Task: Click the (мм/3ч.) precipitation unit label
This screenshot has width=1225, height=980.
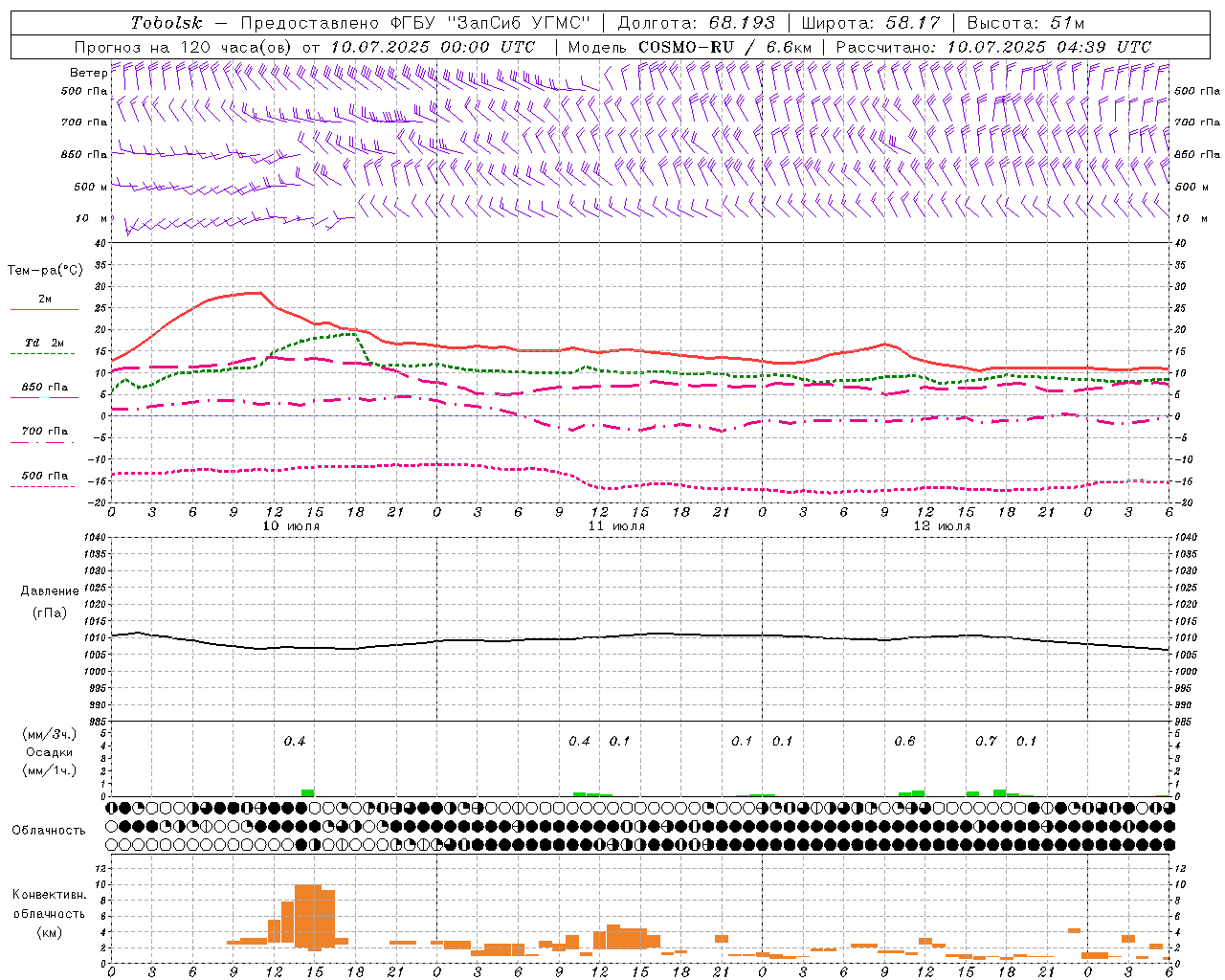Action: pyautogui.click(x=50, y=734)
